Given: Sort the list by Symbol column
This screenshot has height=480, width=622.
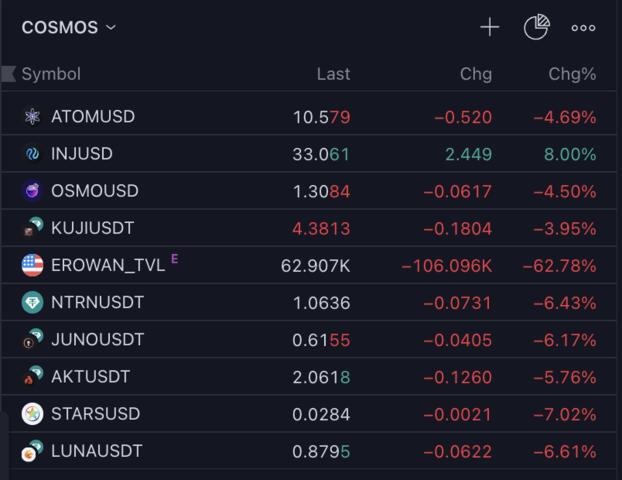Looking at the screenshot, I should (51, 74).
